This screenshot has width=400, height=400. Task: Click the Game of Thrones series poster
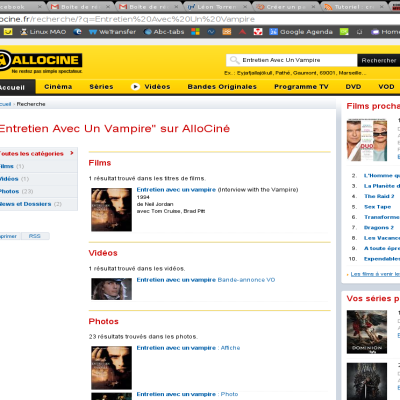coord(367,381)
